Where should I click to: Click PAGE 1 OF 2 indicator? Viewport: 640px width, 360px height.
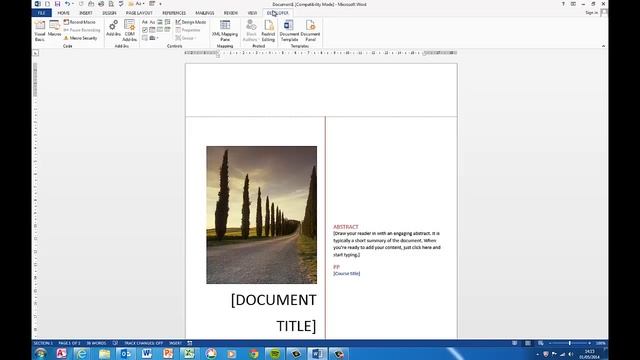pyautogui.click(x=69, y=343)
